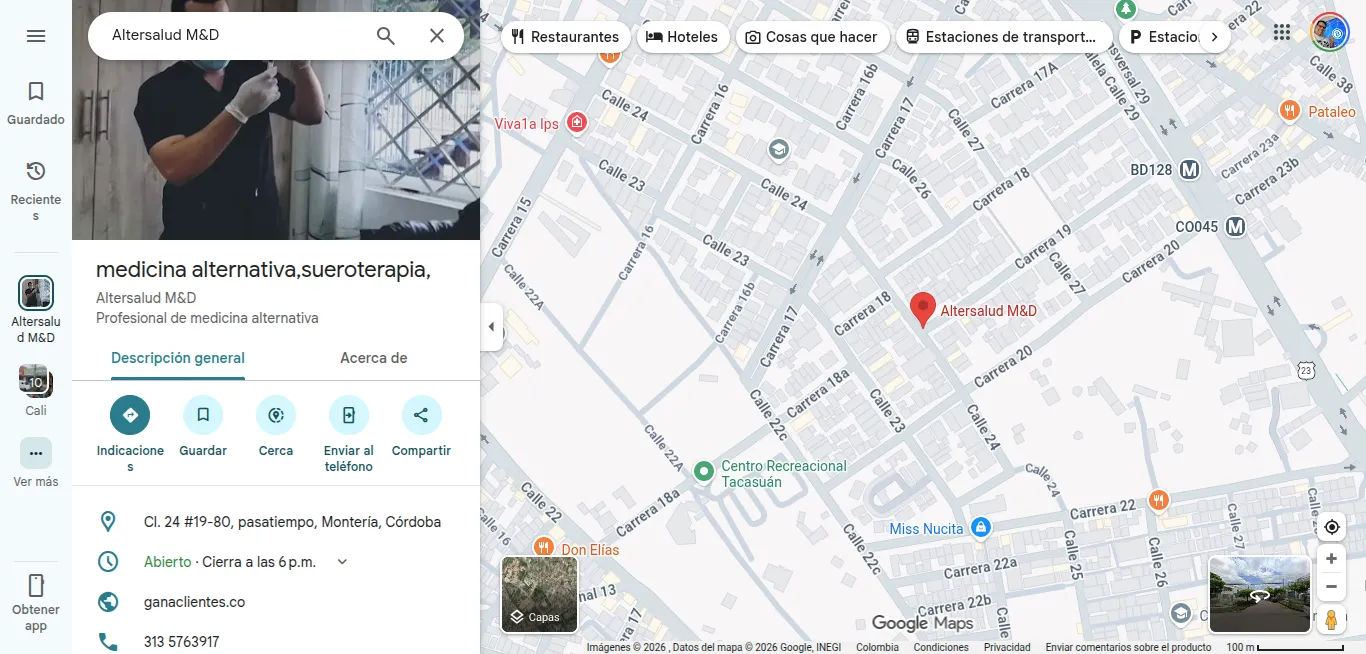
Task: Open Street View photo thumbnail
Action: (x=1260, y=594)
